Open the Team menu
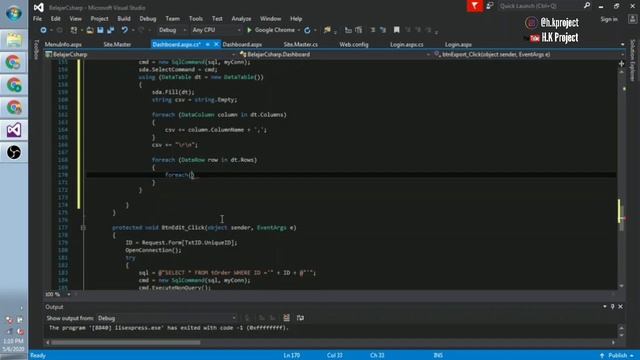 tap(172, 19)
